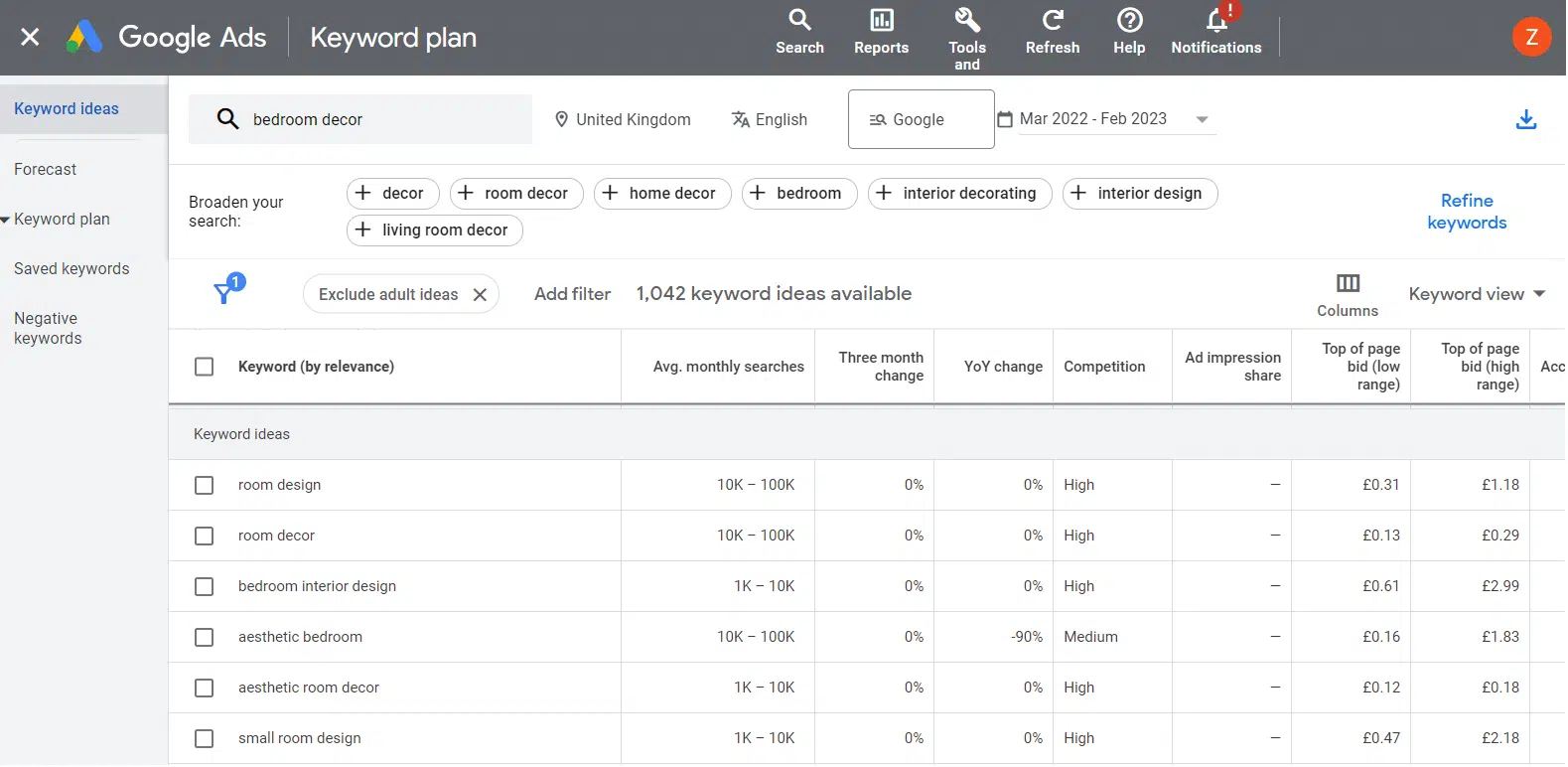
Task: Open Saved keywords section
Action: (x=71, y=269)
